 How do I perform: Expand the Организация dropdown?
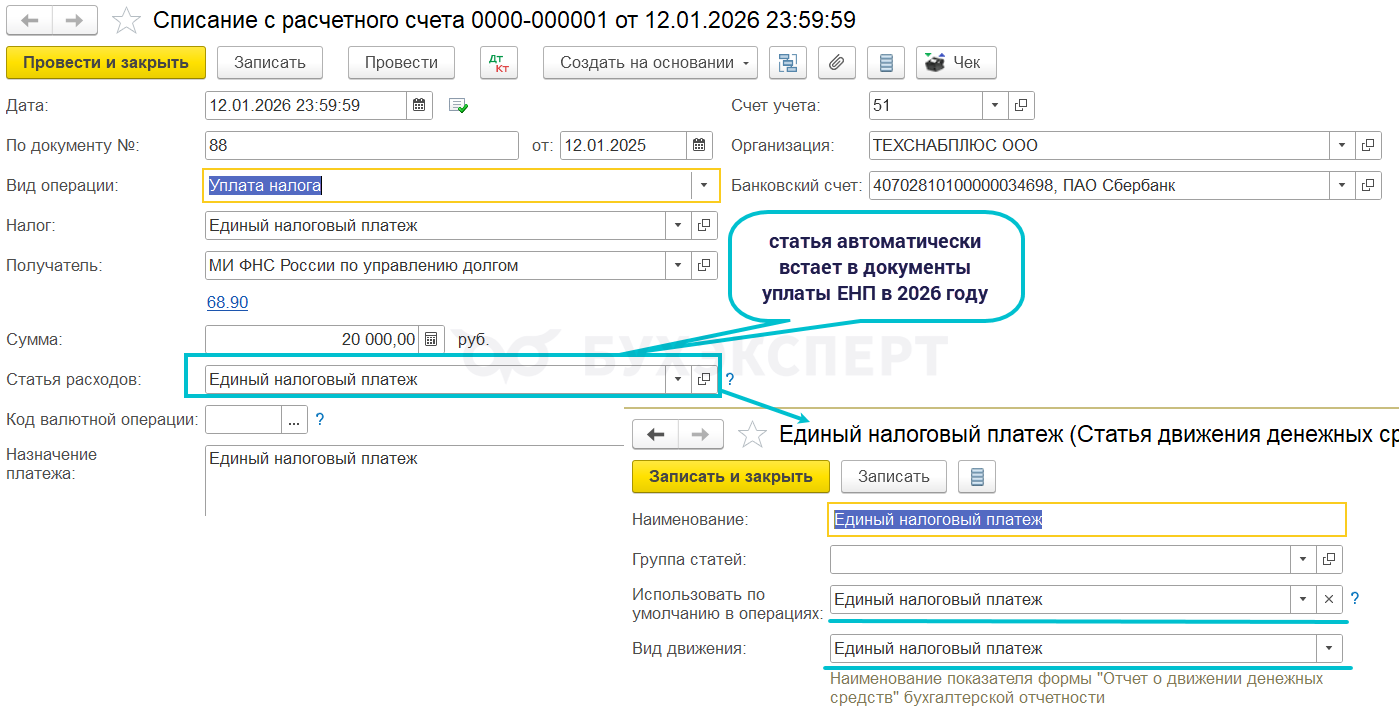click(1342, 145)
